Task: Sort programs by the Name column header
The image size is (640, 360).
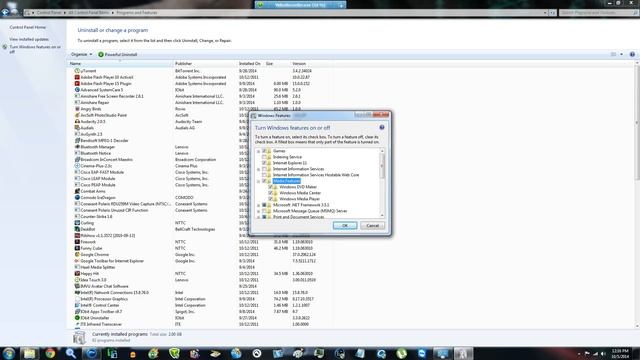Action: pyautogui.click(x=120, y=64)
